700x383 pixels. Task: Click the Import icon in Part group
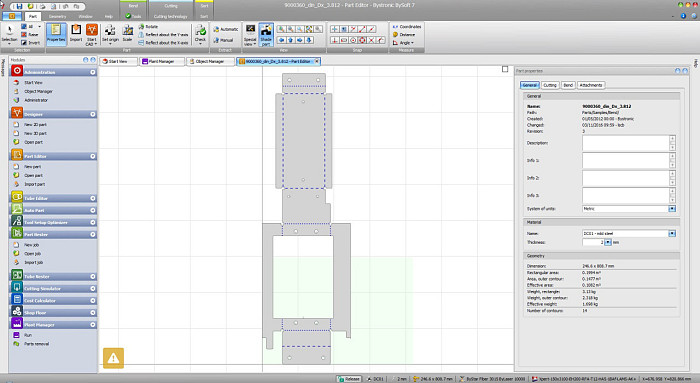pos(76,34)
